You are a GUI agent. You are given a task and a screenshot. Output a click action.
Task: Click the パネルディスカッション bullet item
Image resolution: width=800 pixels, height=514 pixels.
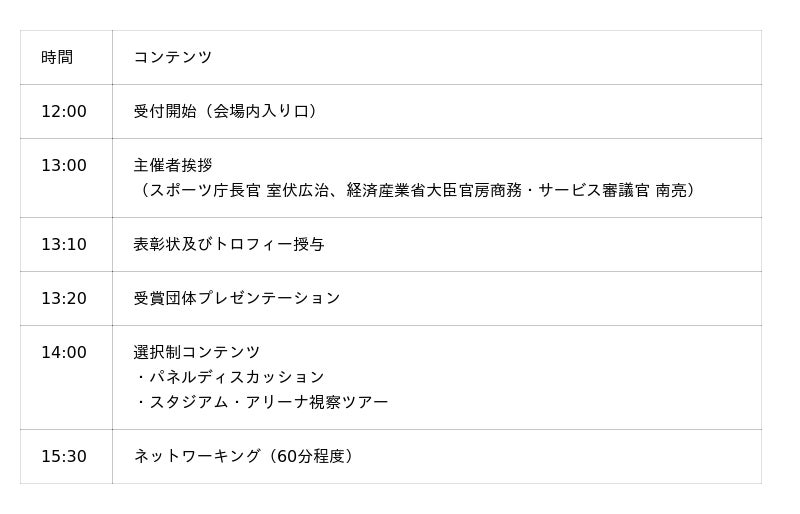coord(237,377)
